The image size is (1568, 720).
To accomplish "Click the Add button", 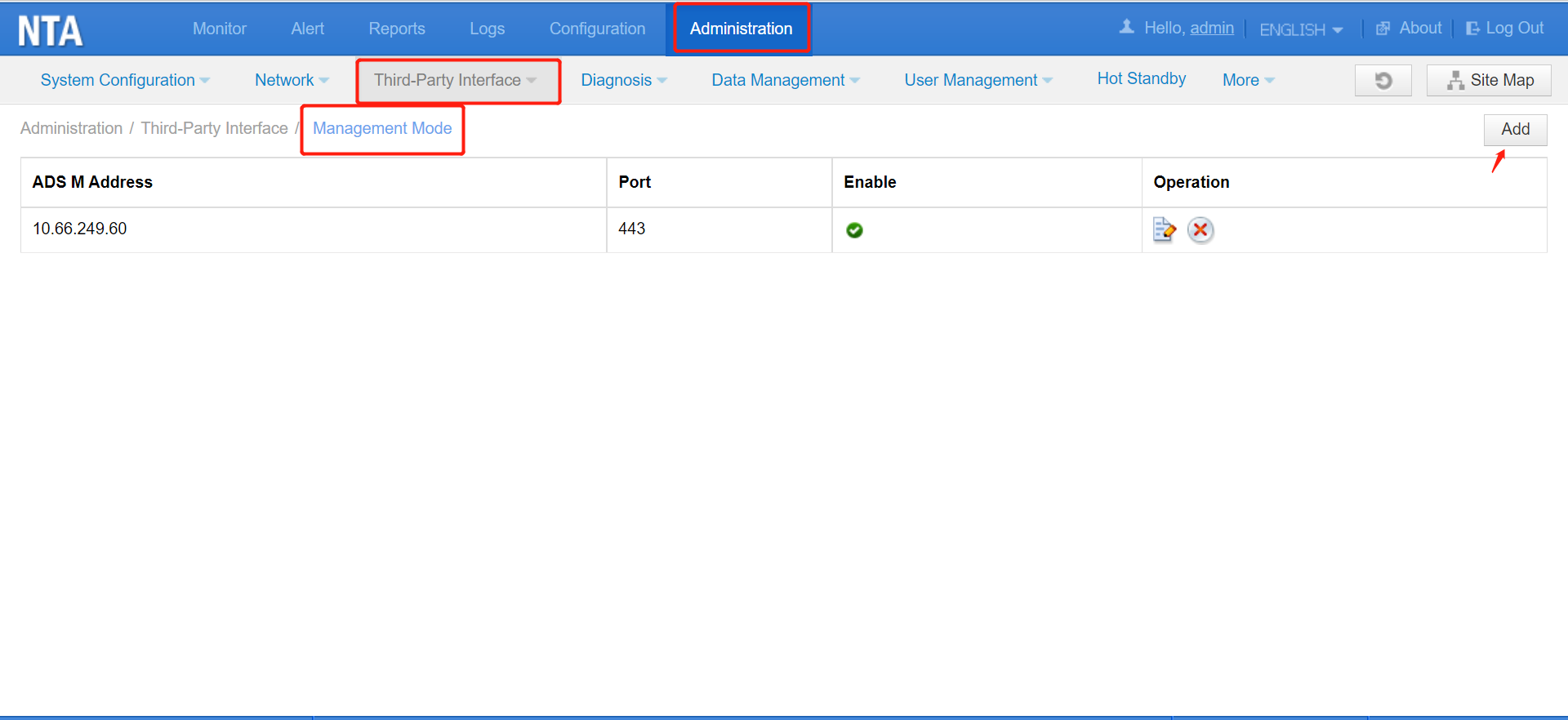I will point(1515,129).
